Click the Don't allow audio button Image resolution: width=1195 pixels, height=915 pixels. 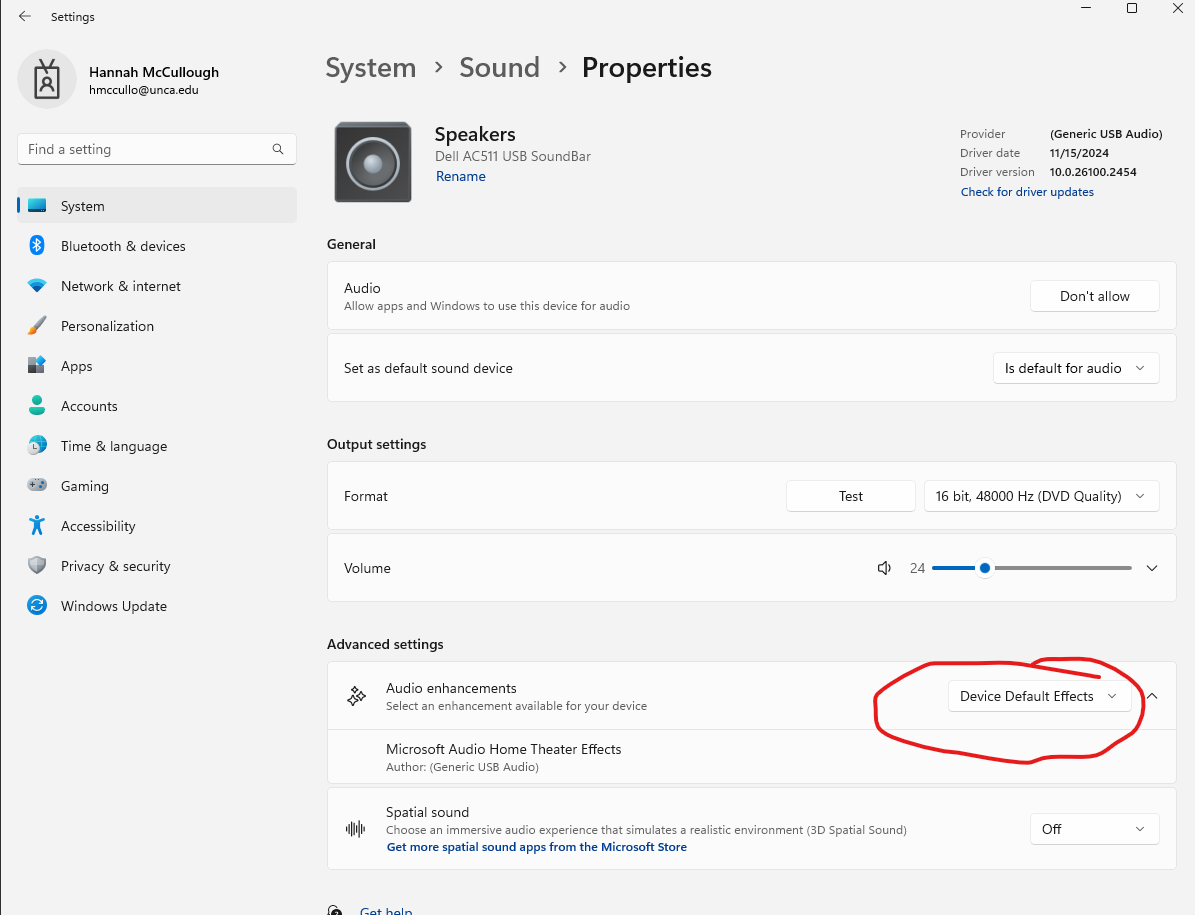click(x=1094, y=295)
